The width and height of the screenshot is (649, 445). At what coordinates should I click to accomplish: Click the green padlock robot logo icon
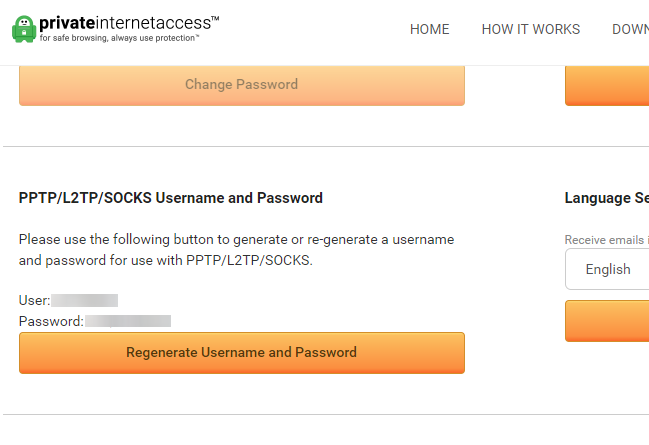click(x=24, y=29)
